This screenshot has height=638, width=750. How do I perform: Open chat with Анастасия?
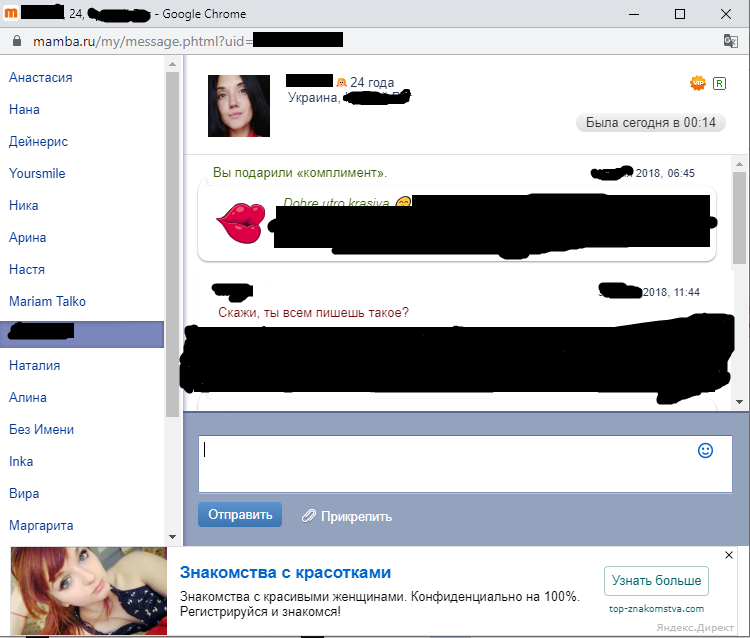point(41,77)
